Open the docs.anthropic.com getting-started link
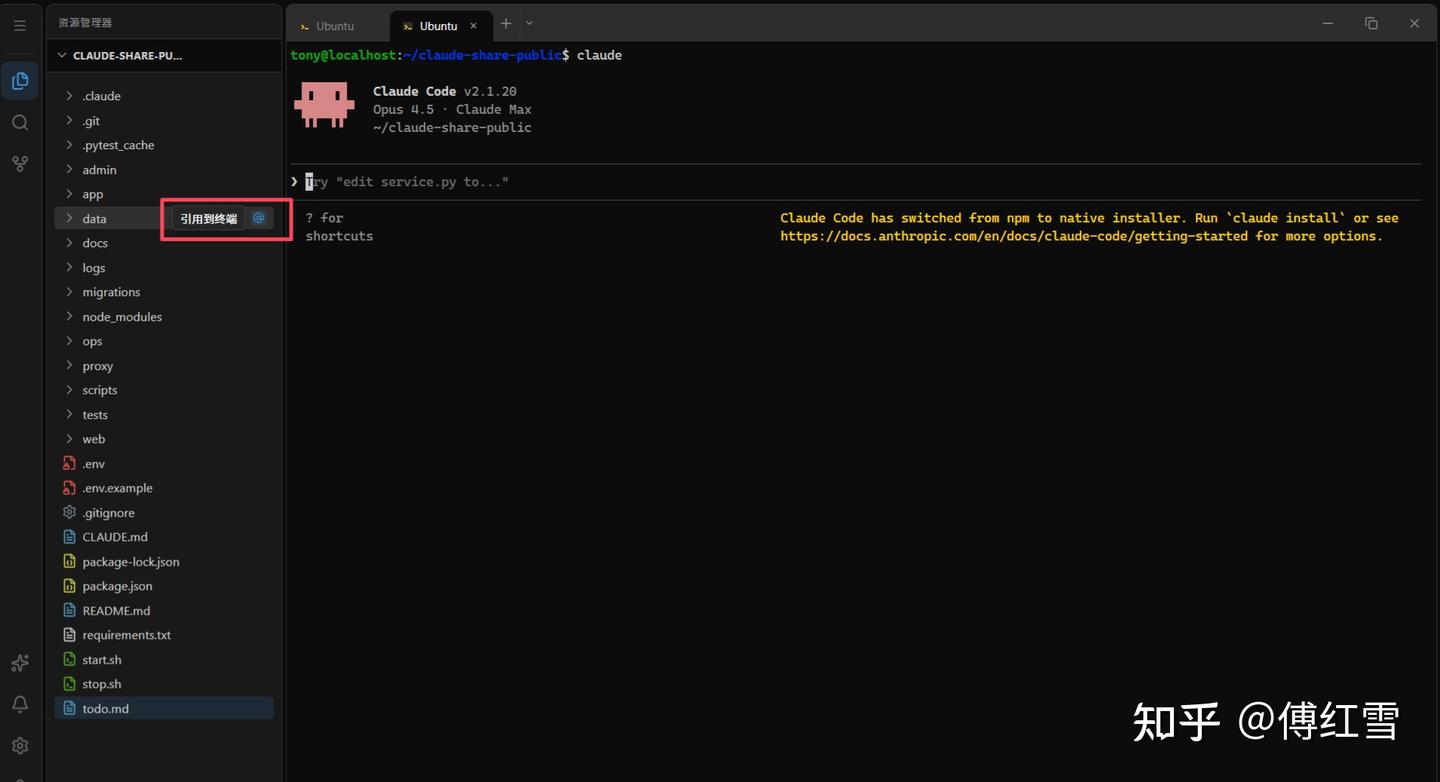Viewport: 1440px width, 782px height. (1014, 237)
